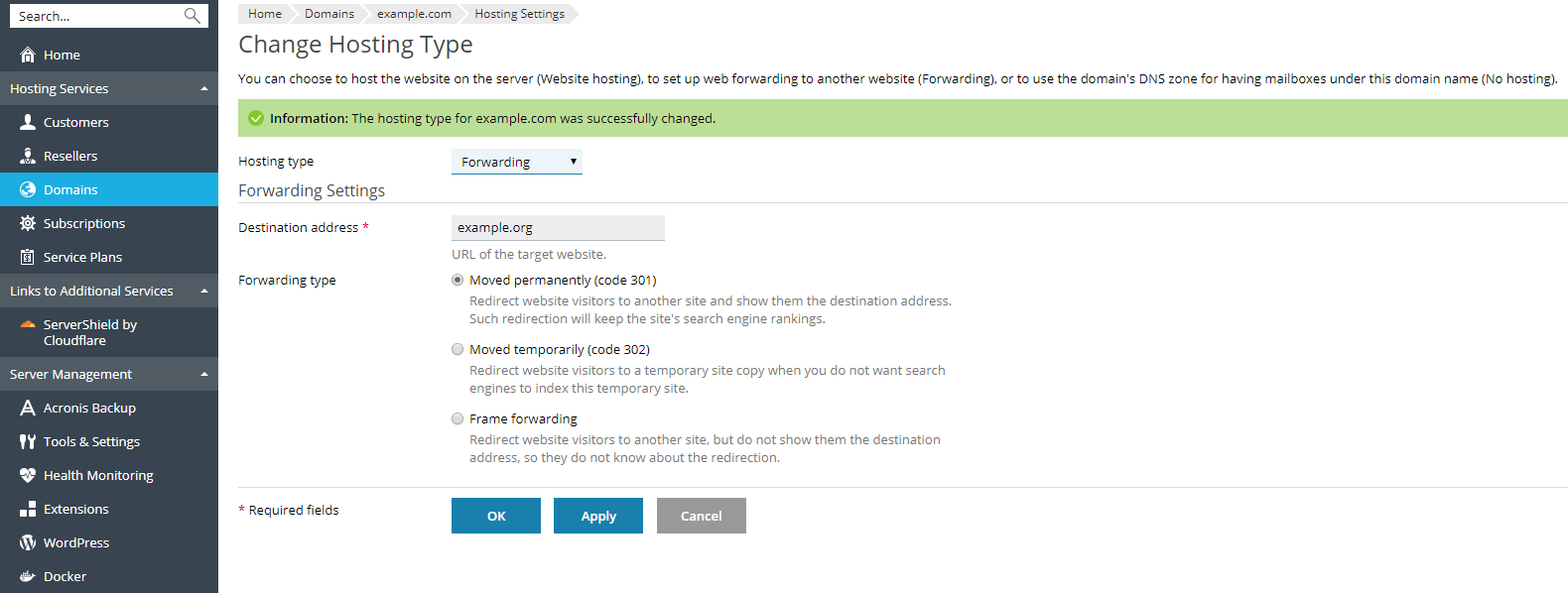
Task: Click the Resellers icon in sidebar
Action: click(28, 156)
